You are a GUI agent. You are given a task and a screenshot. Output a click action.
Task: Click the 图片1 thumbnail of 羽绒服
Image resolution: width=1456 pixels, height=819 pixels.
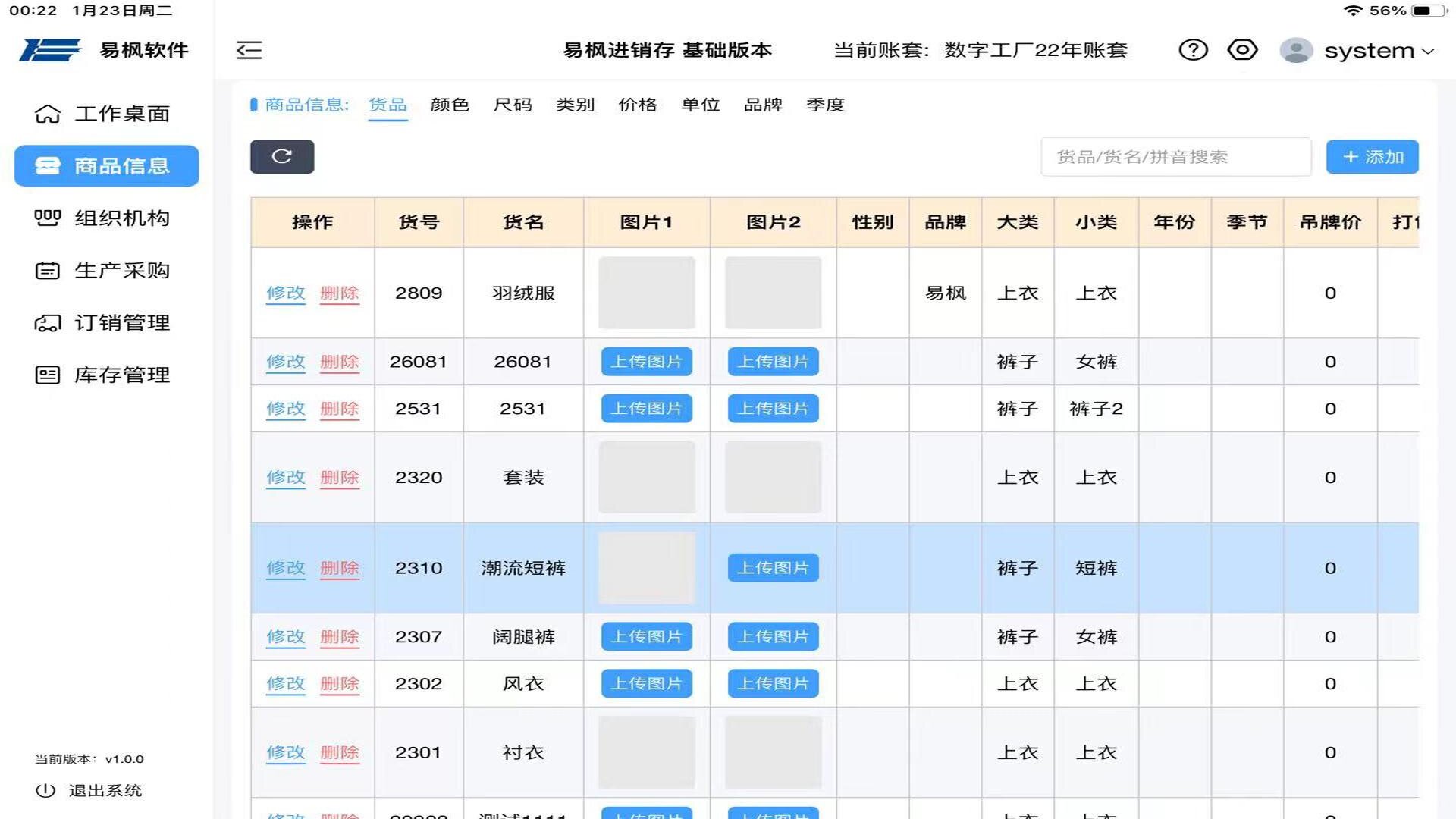[646, 293]
